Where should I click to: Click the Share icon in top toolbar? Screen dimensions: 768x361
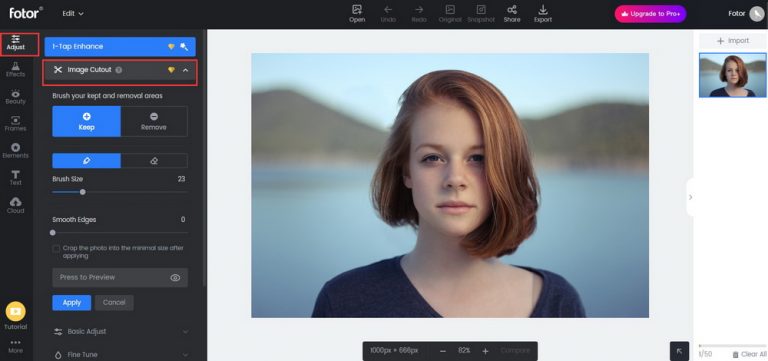pos(512,14)
